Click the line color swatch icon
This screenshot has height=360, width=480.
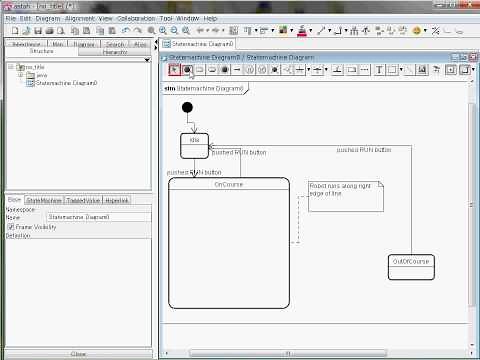click(x=302, y=31)
